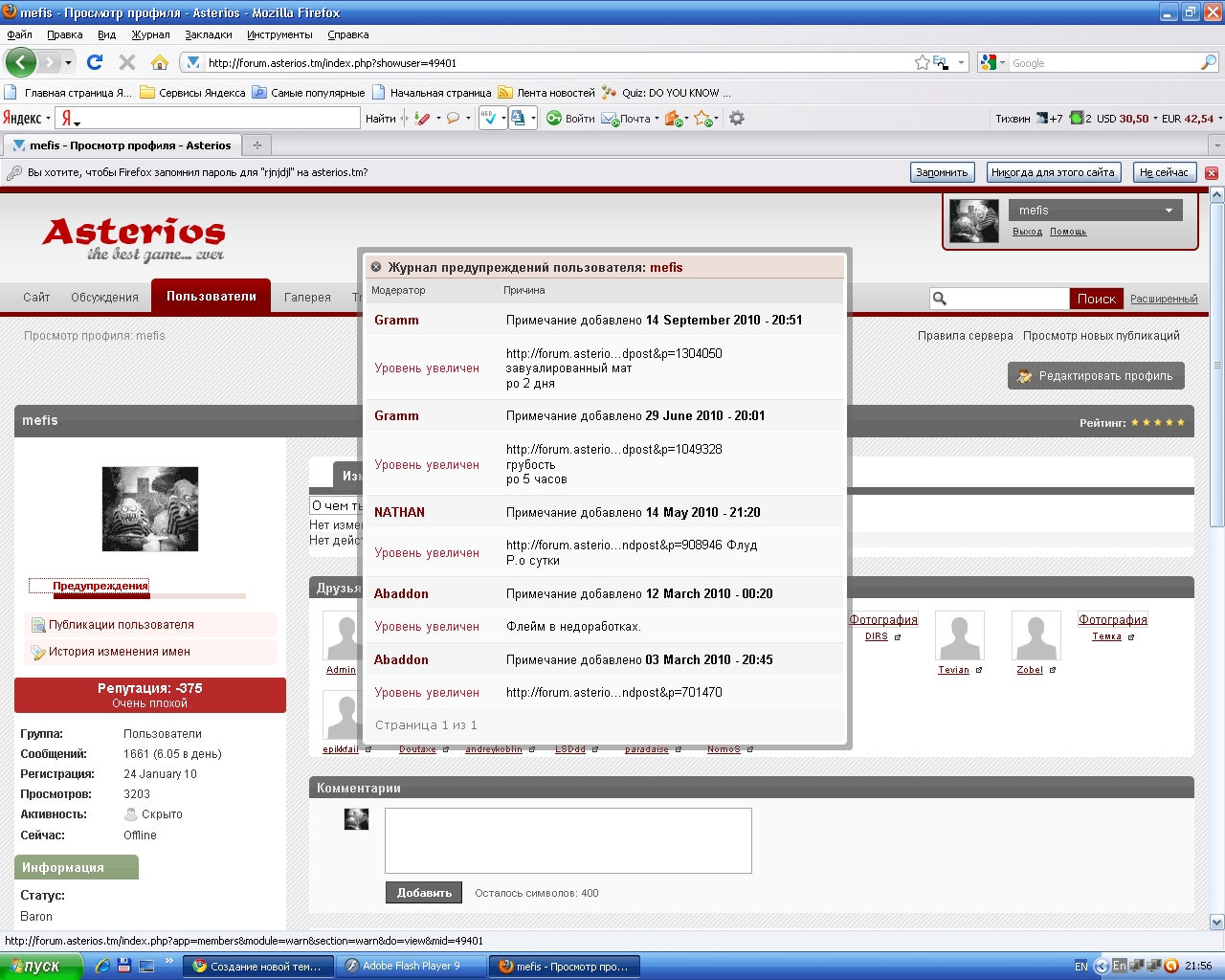Close the warnings log popup
The image size is (1225, 980).
[376, 267]
